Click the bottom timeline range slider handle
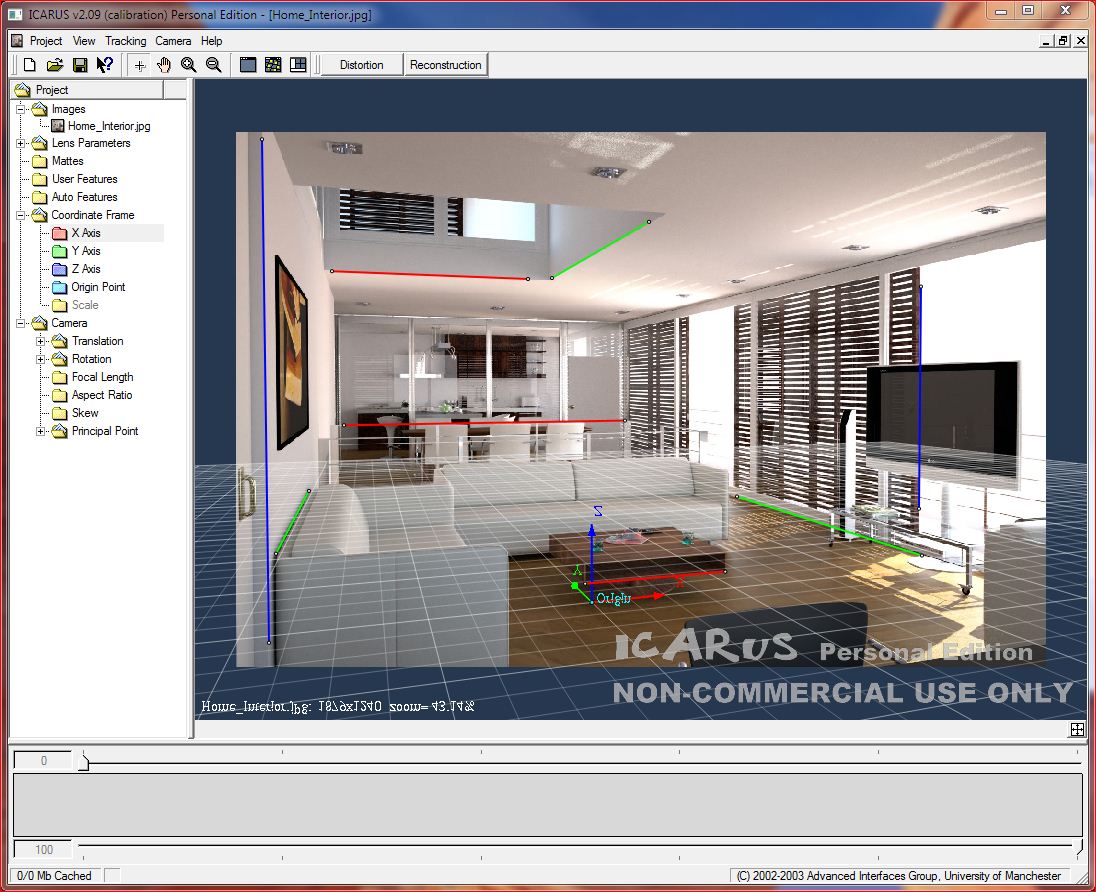This screenshot has width=1096, height=892. 1079,849
